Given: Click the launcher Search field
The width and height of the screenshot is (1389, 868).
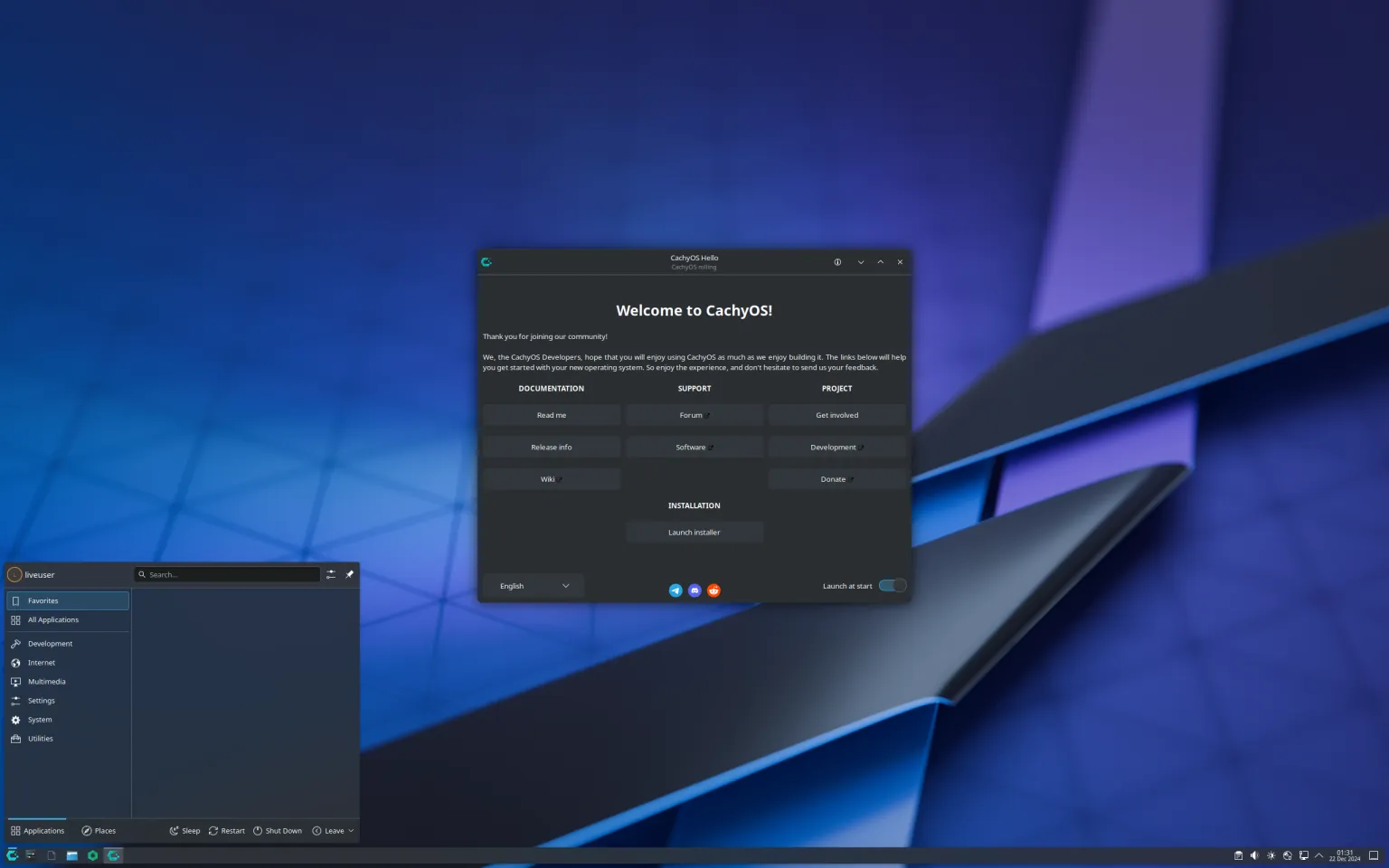Looking at the screenshot, I should point(231,575).
